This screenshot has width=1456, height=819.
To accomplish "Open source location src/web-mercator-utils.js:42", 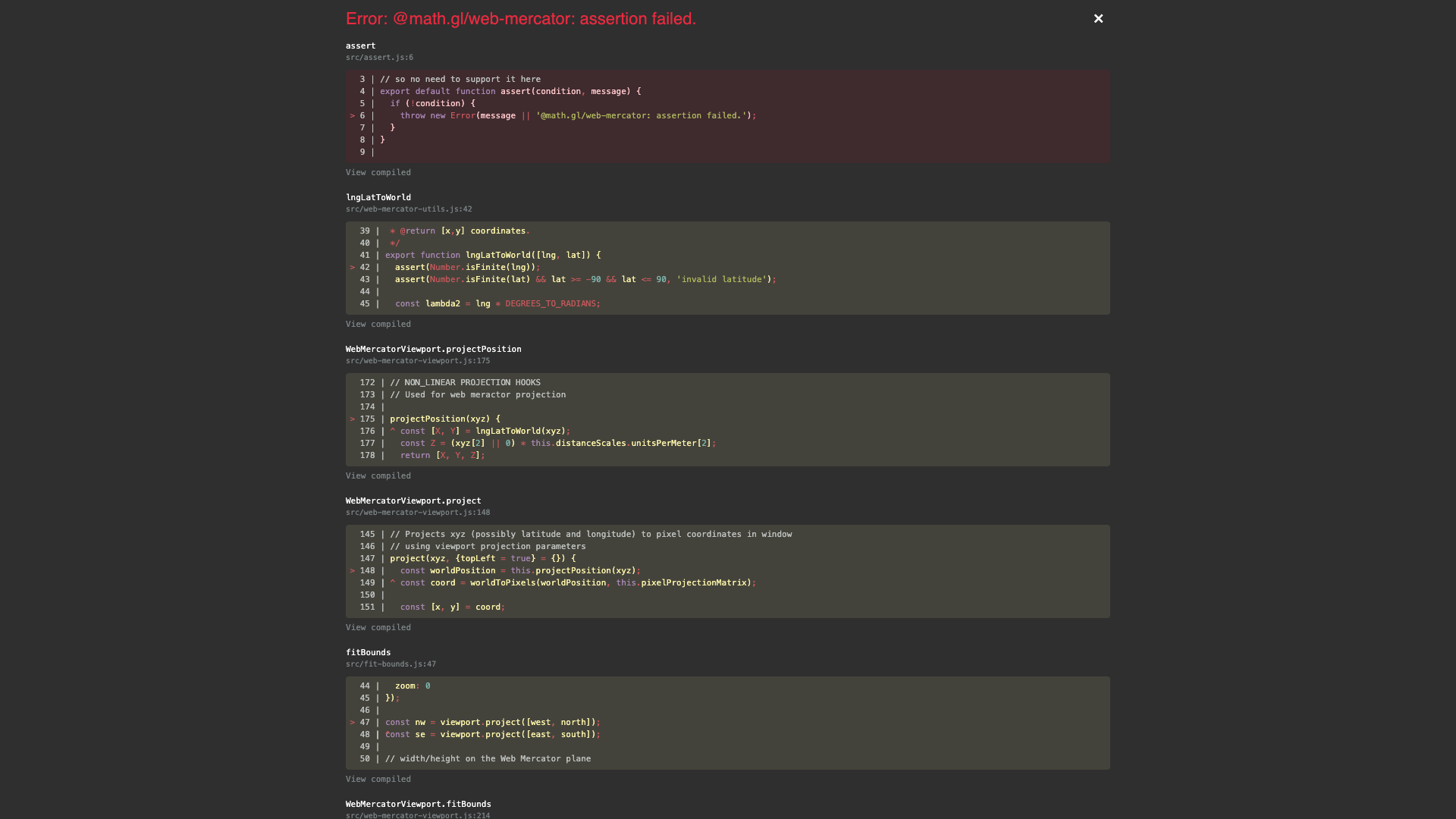I will 409,209.
